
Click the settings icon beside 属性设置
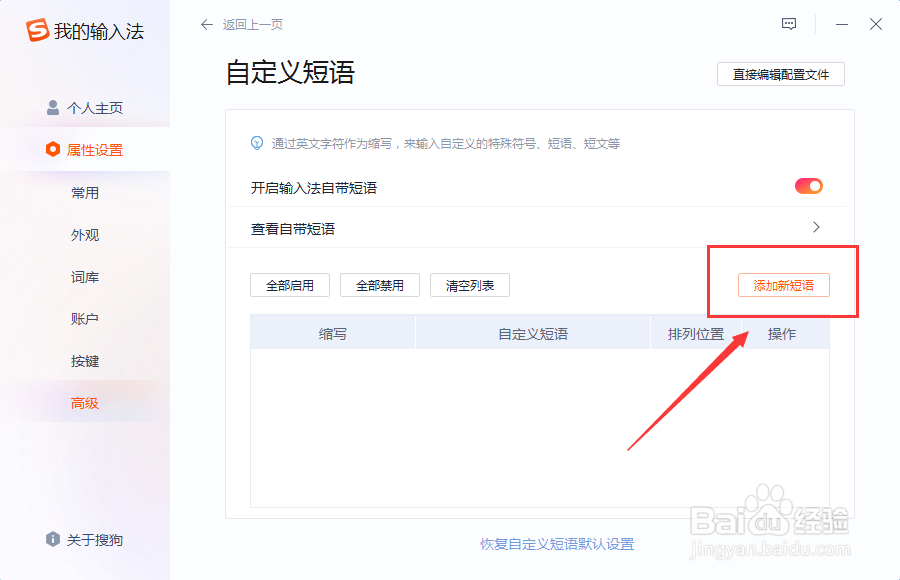point(52,149)
